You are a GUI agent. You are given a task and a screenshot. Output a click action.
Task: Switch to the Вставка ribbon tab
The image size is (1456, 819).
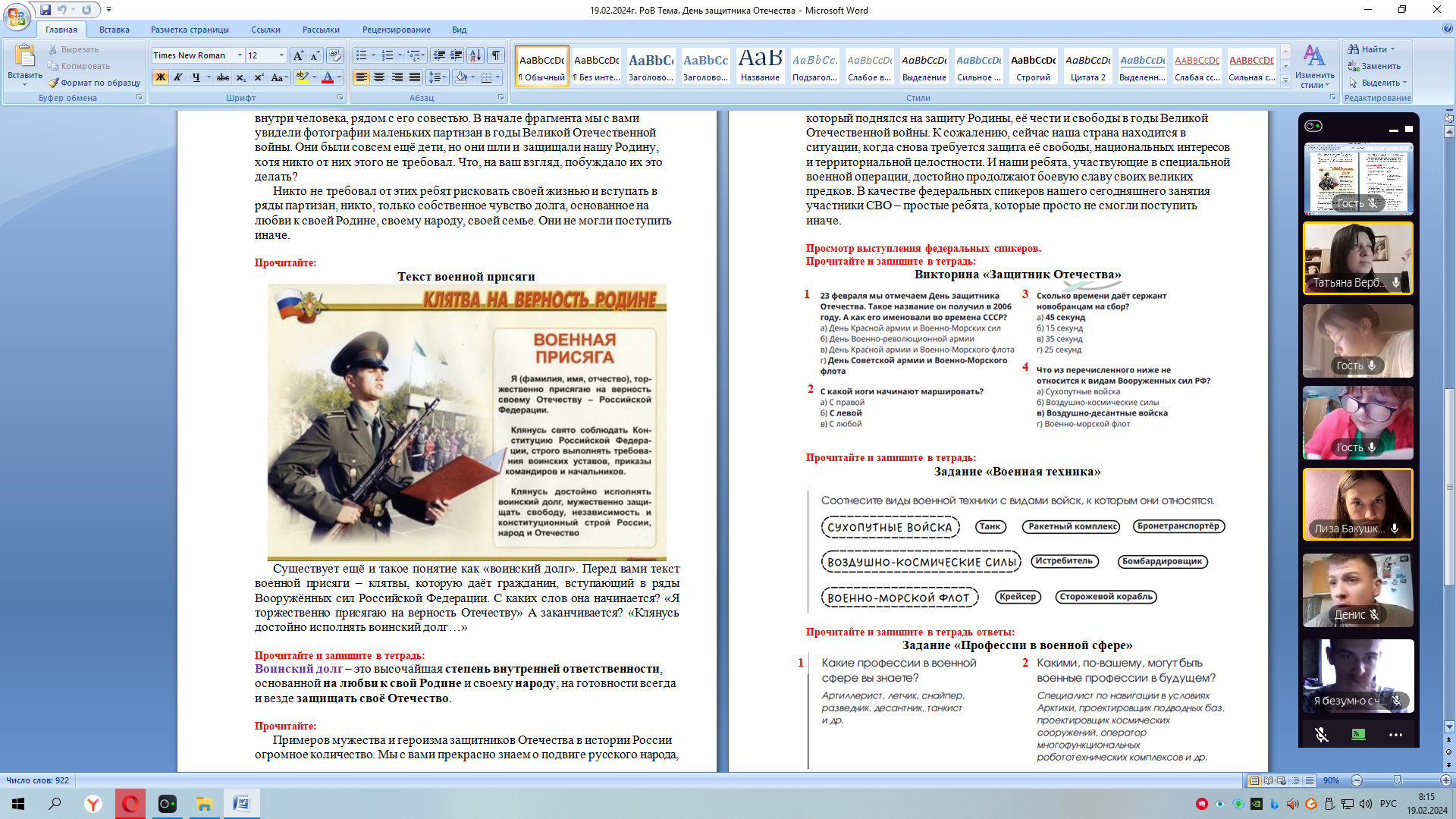click(114, 30)
